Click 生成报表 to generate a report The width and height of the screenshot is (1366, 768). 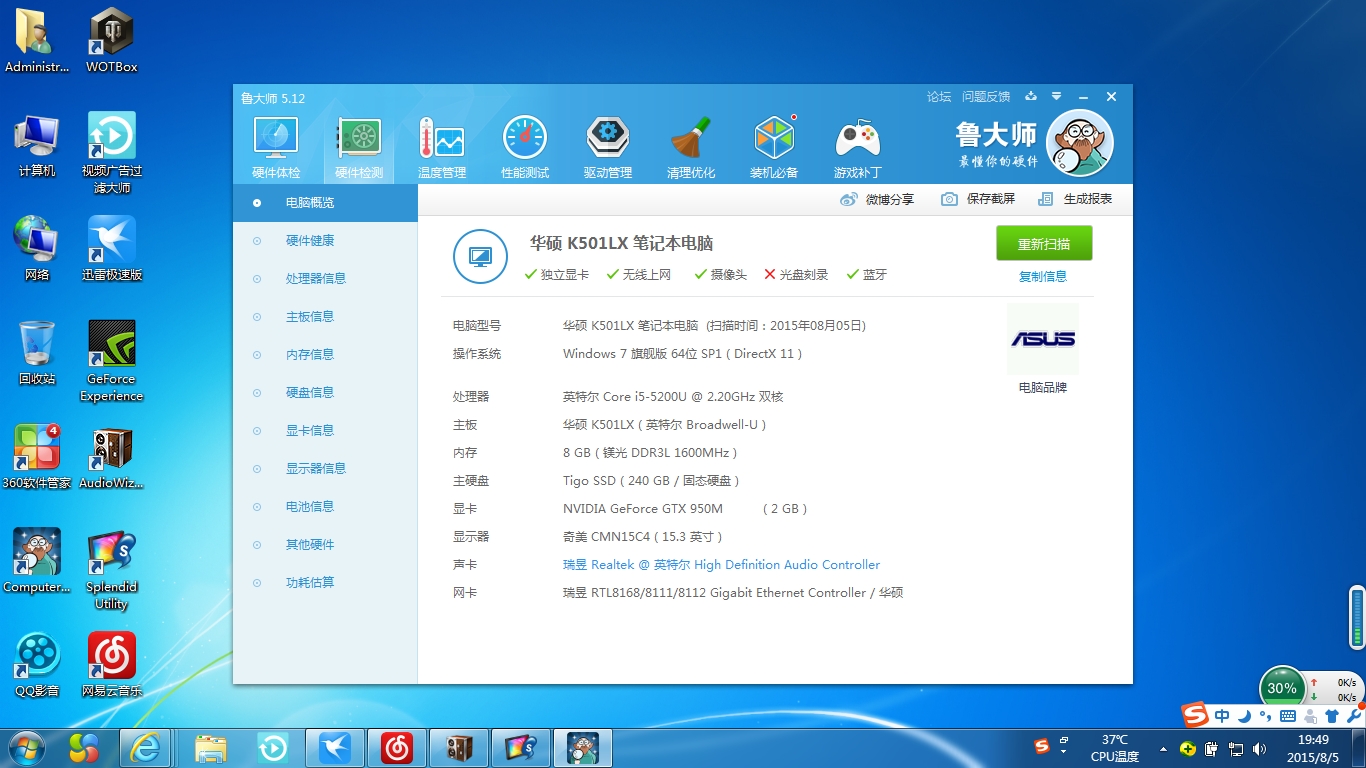pos(1075,199)
